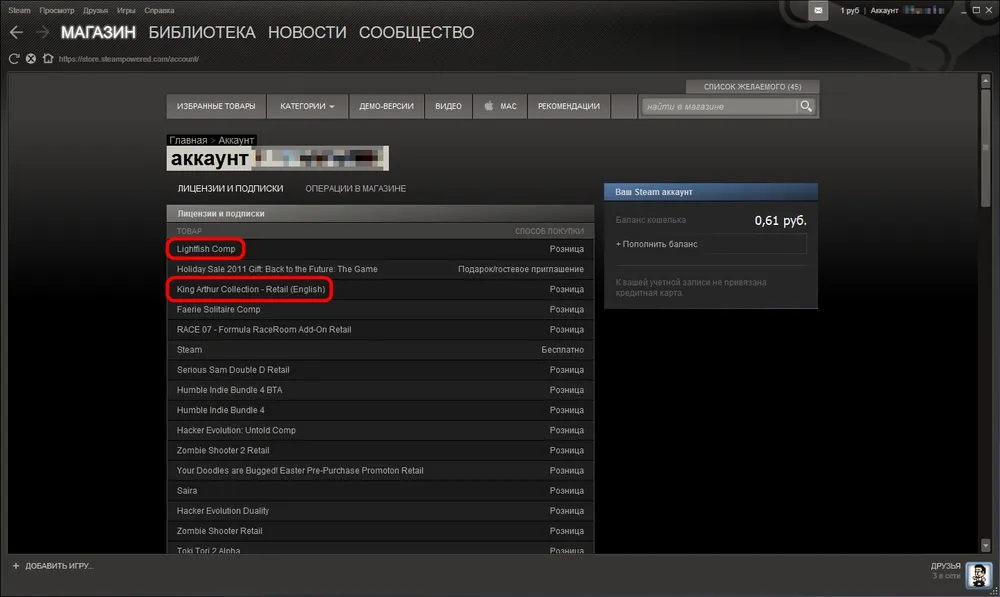Click the store search input field
This screenshot has height=597, width=1000.
[x=718, y=106]
